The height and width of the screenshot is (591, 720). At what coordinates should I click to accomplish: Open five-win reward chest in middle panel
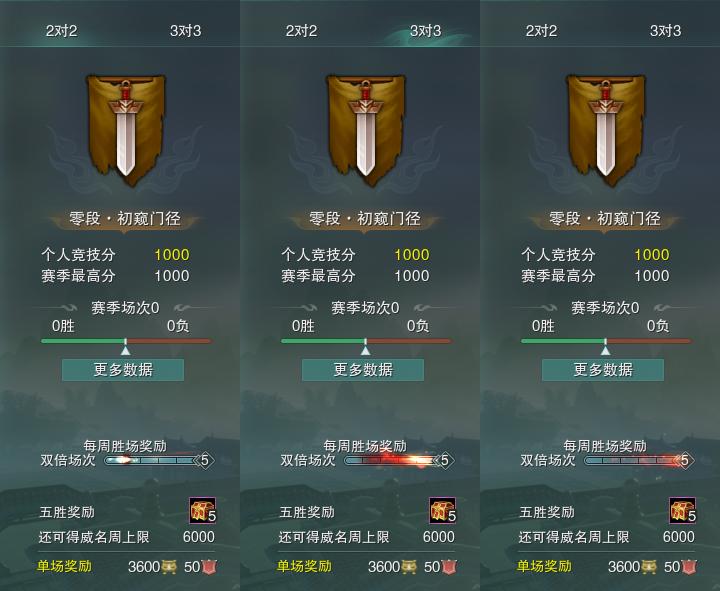pyautogui.click(x=443, y=511)
